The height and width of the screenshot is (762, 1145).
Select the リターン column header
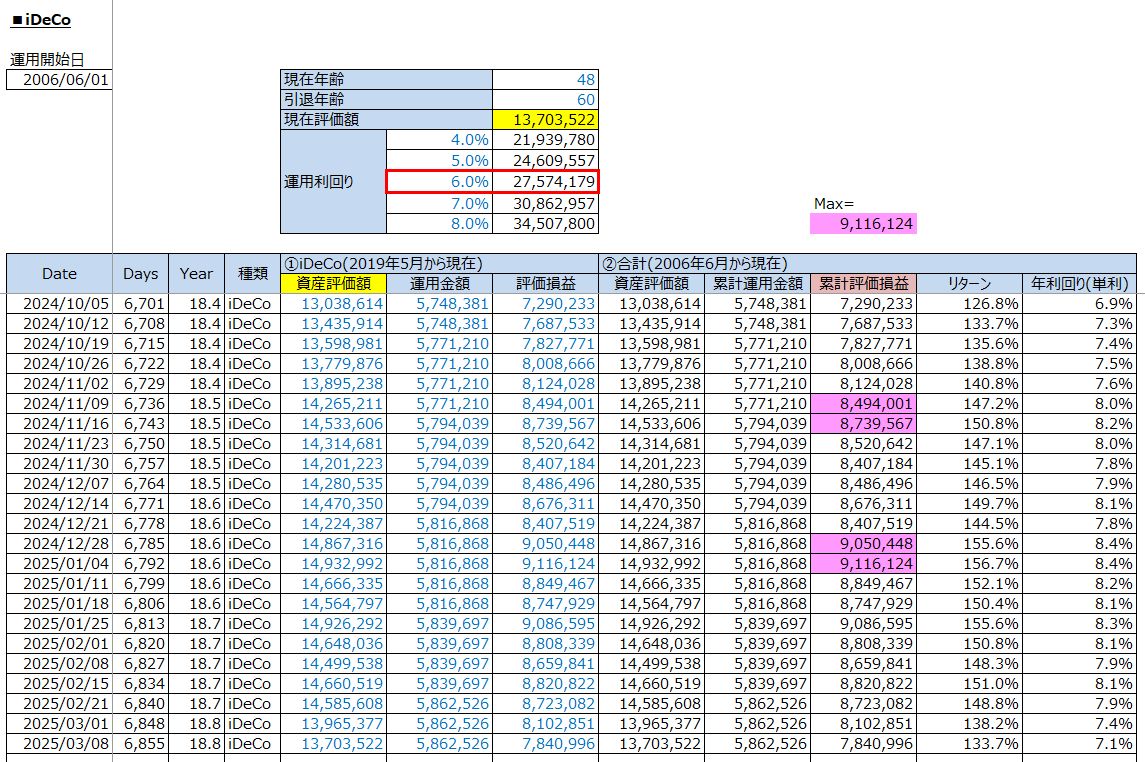pyautogui.click(x=969, y=284)
